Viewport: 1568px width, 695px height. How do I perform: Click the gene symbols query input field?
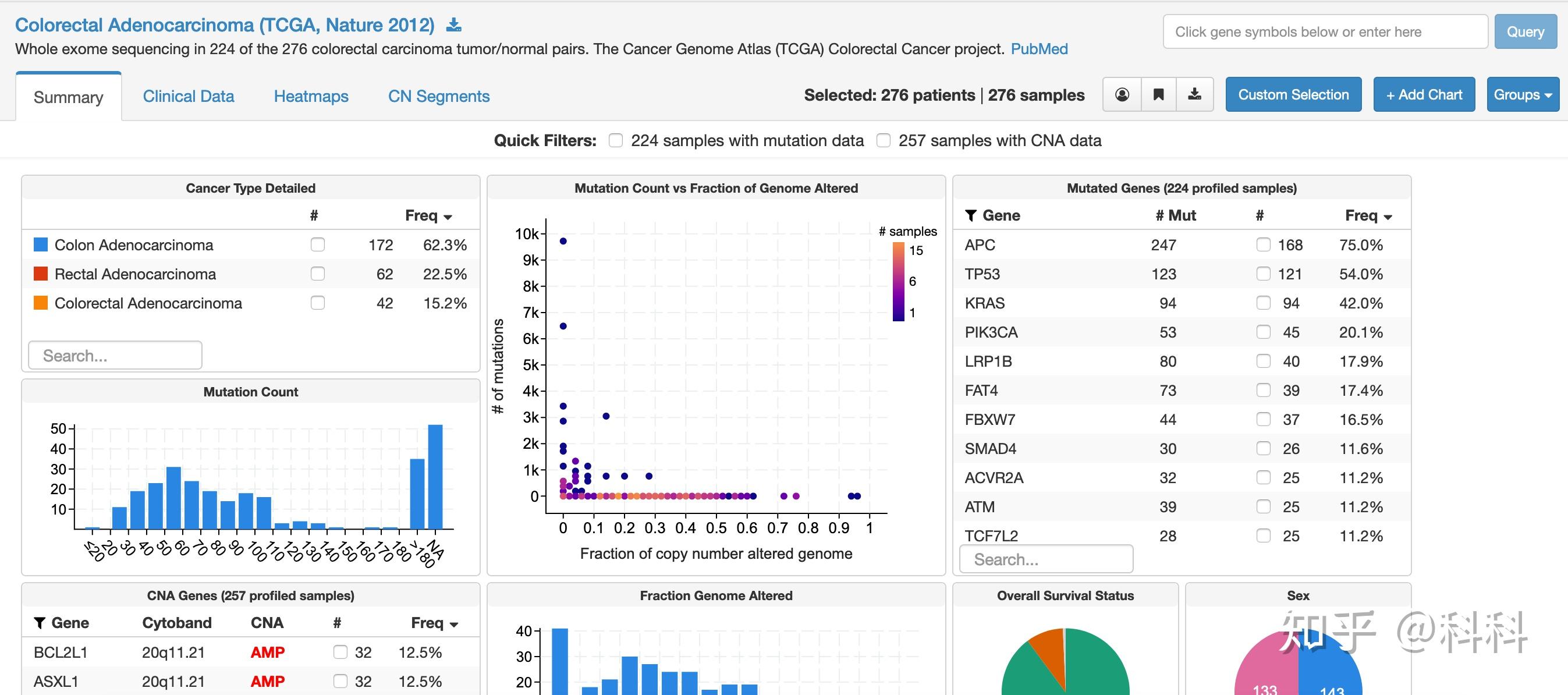point(1325,31)
